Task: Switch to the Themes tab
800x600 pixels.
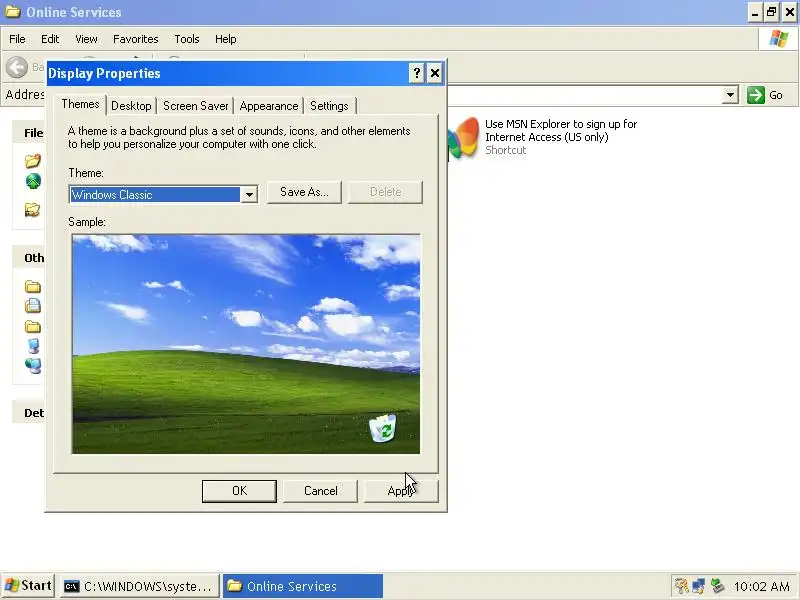Action: (80, 104)
